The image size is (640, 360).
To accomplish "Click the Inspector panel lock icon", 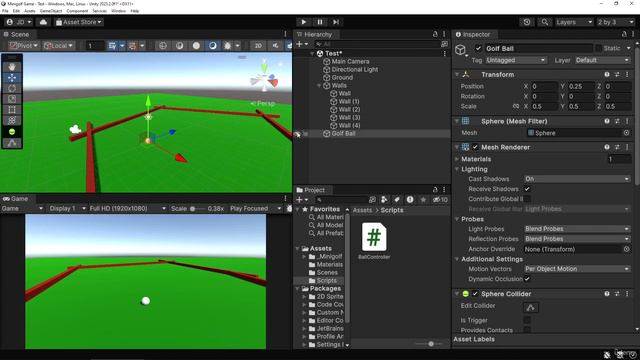I will click(624, 34).
